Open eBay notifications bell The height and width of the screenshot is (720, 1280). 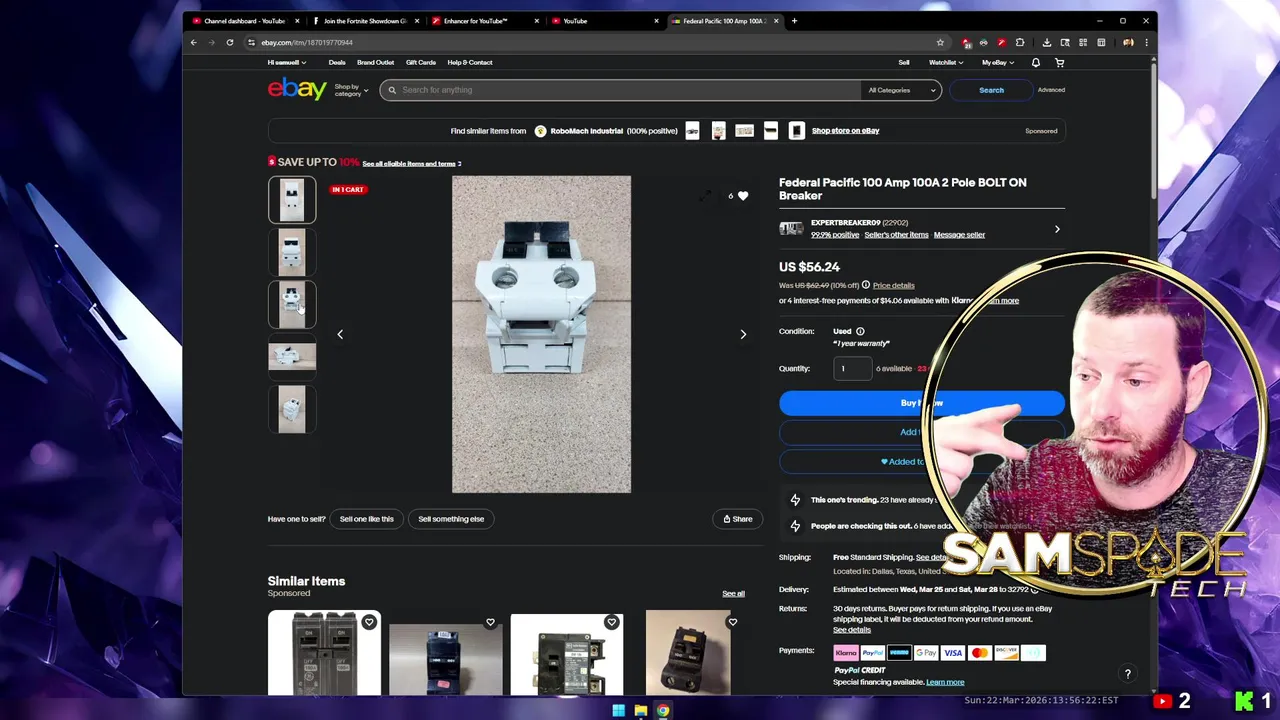(1036, 62)
